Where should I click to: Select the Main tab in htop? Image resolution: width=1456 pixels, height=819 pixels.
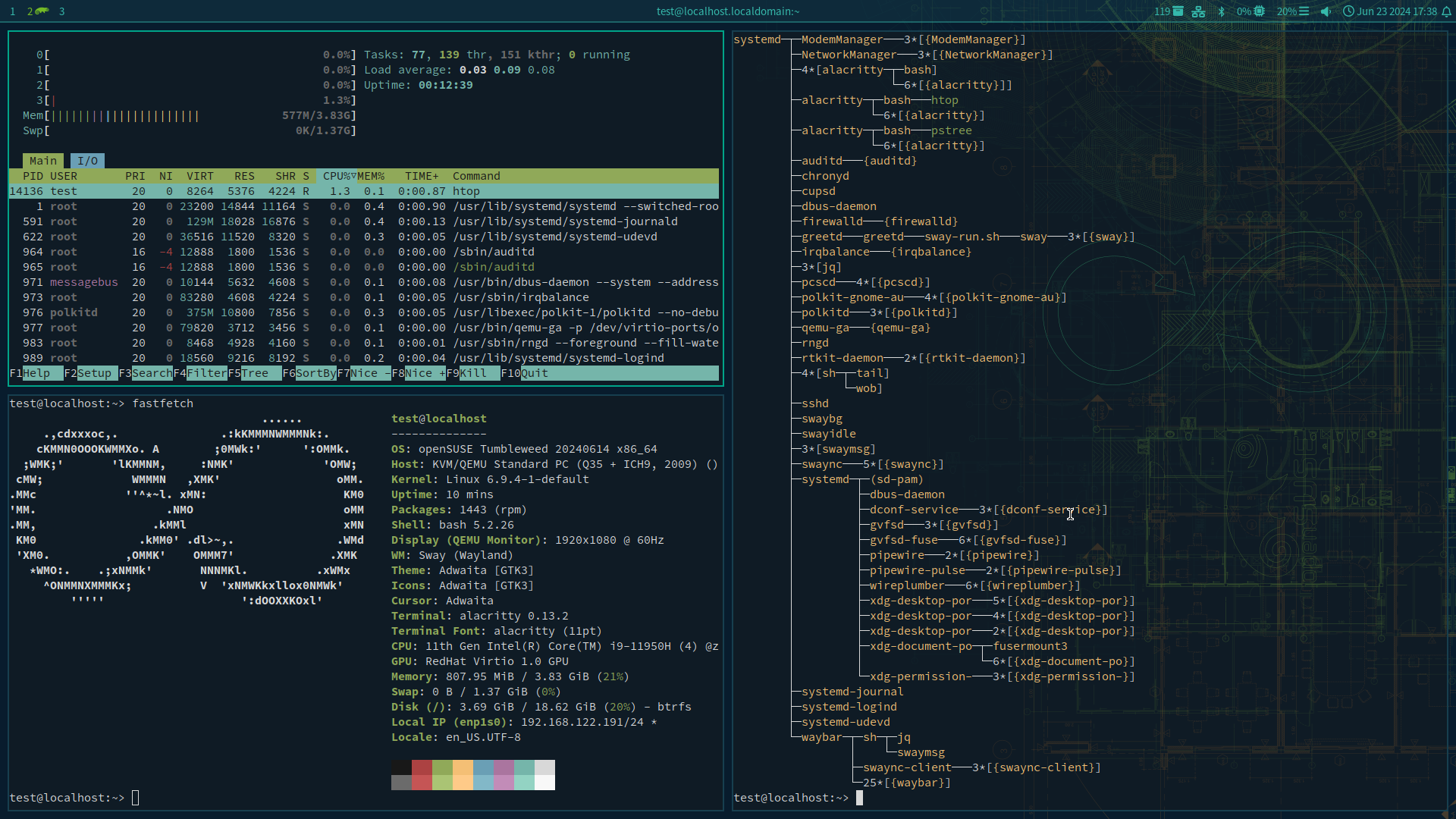coord(42,160)
